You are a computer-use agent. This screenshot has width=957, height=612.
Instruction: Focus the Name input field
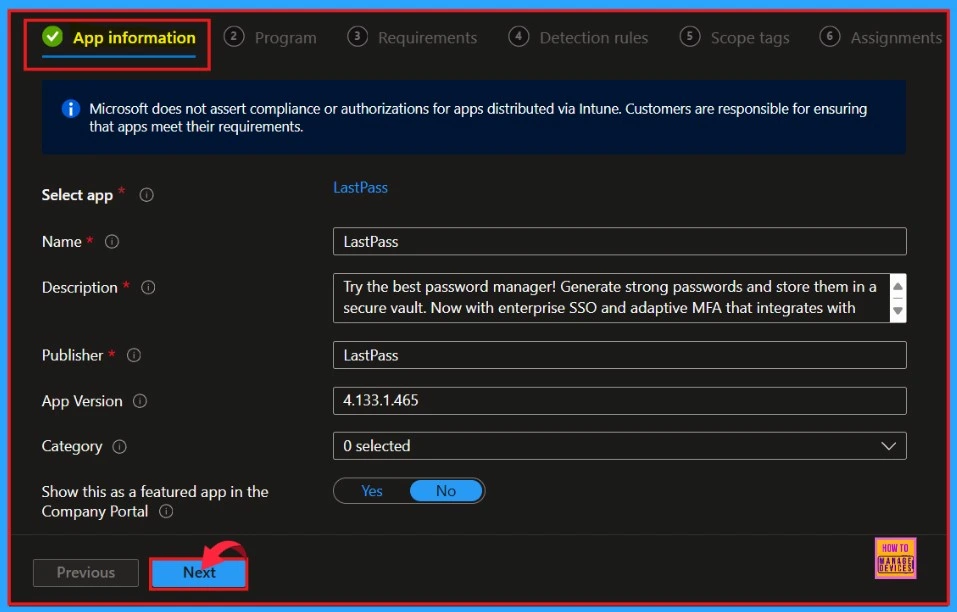[x=619, y=242]
